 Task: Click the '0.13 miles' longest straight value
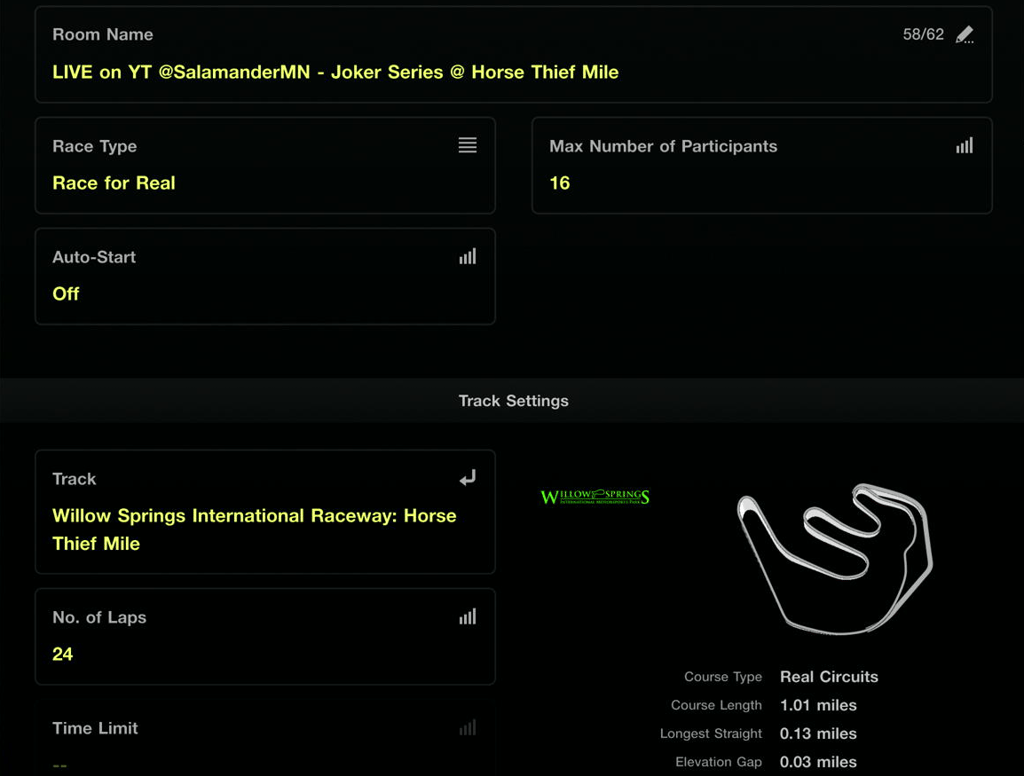click(818, 734)
